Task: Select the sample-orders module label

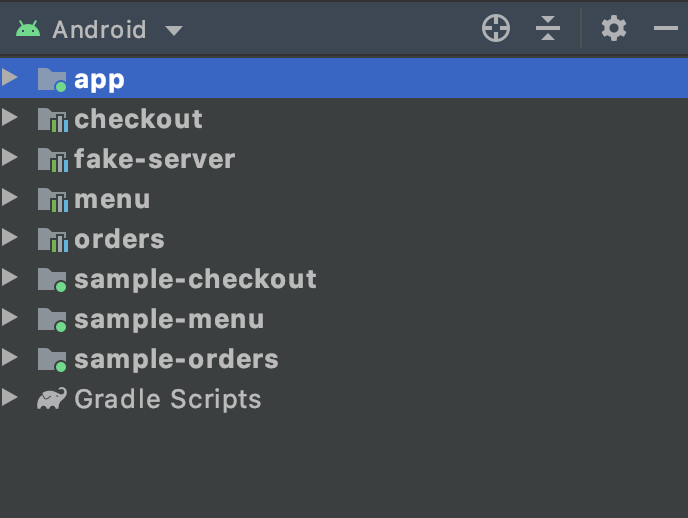Action: point(176,360)
